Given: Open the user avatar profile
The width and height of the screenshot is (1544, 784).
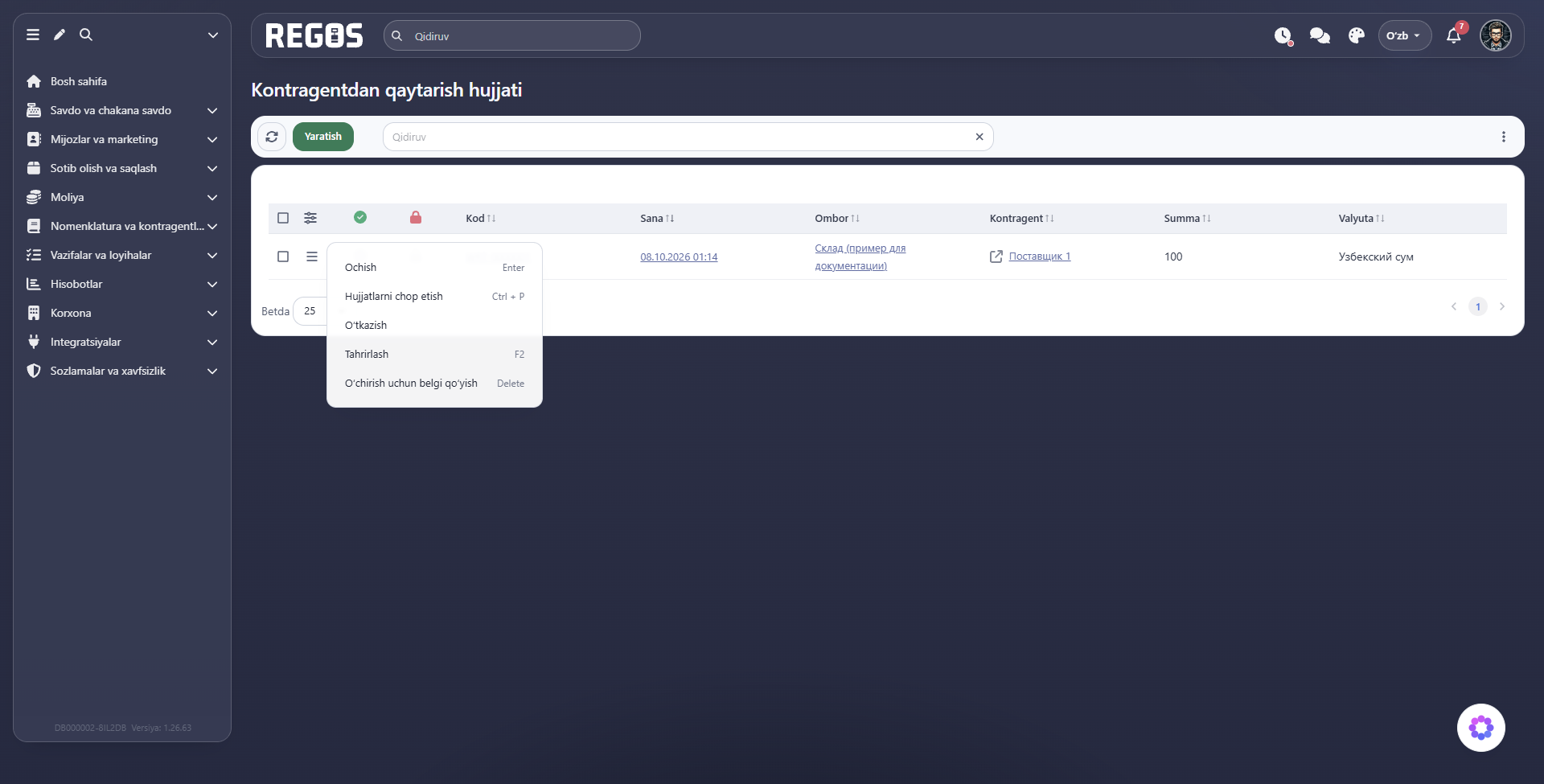Looking at the screenshot, I should point(1496,35).
